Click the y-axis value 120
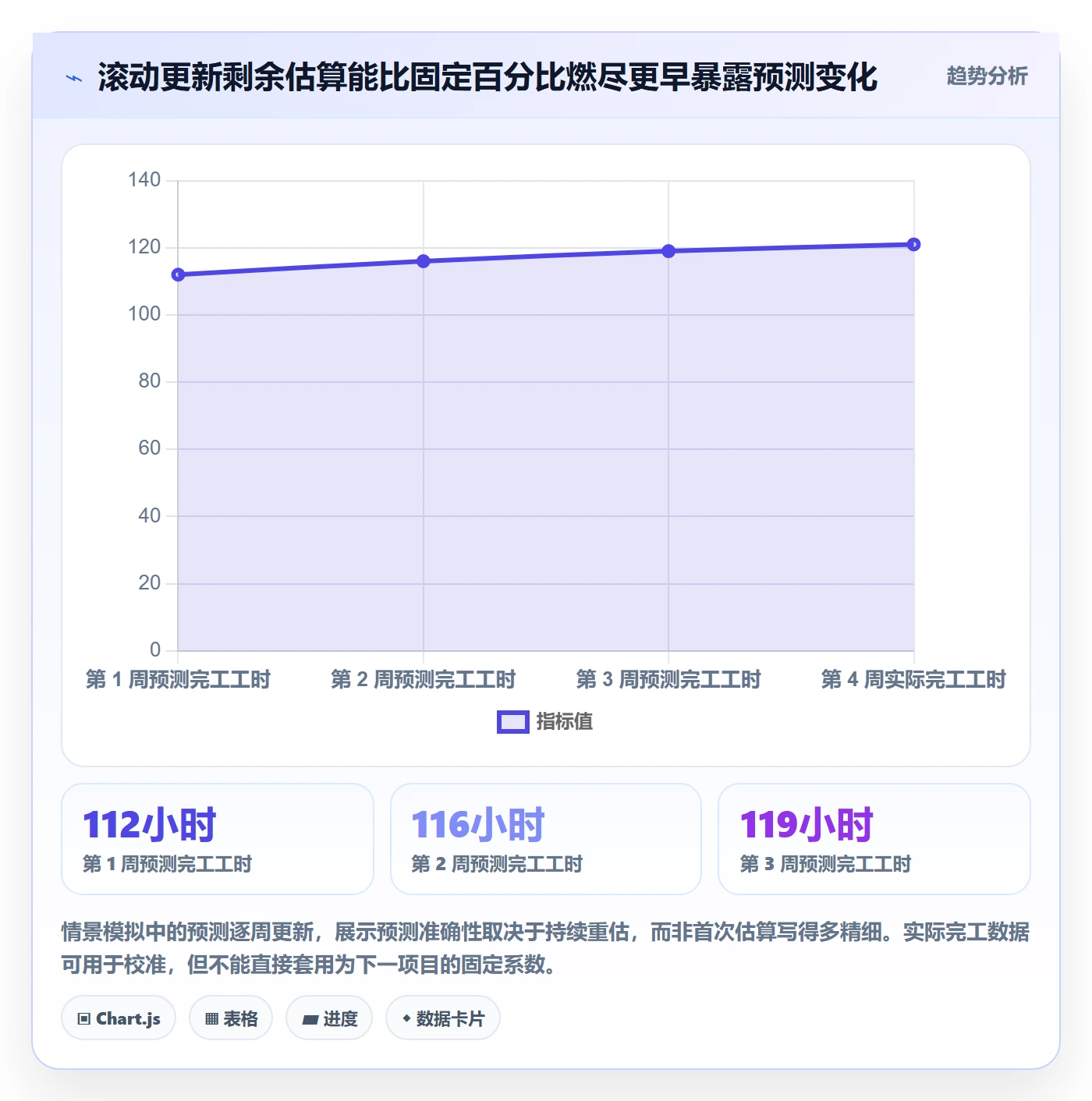Image resolution: width=1092 pixels, height=1101 pixels. click(x=144, y=247)
